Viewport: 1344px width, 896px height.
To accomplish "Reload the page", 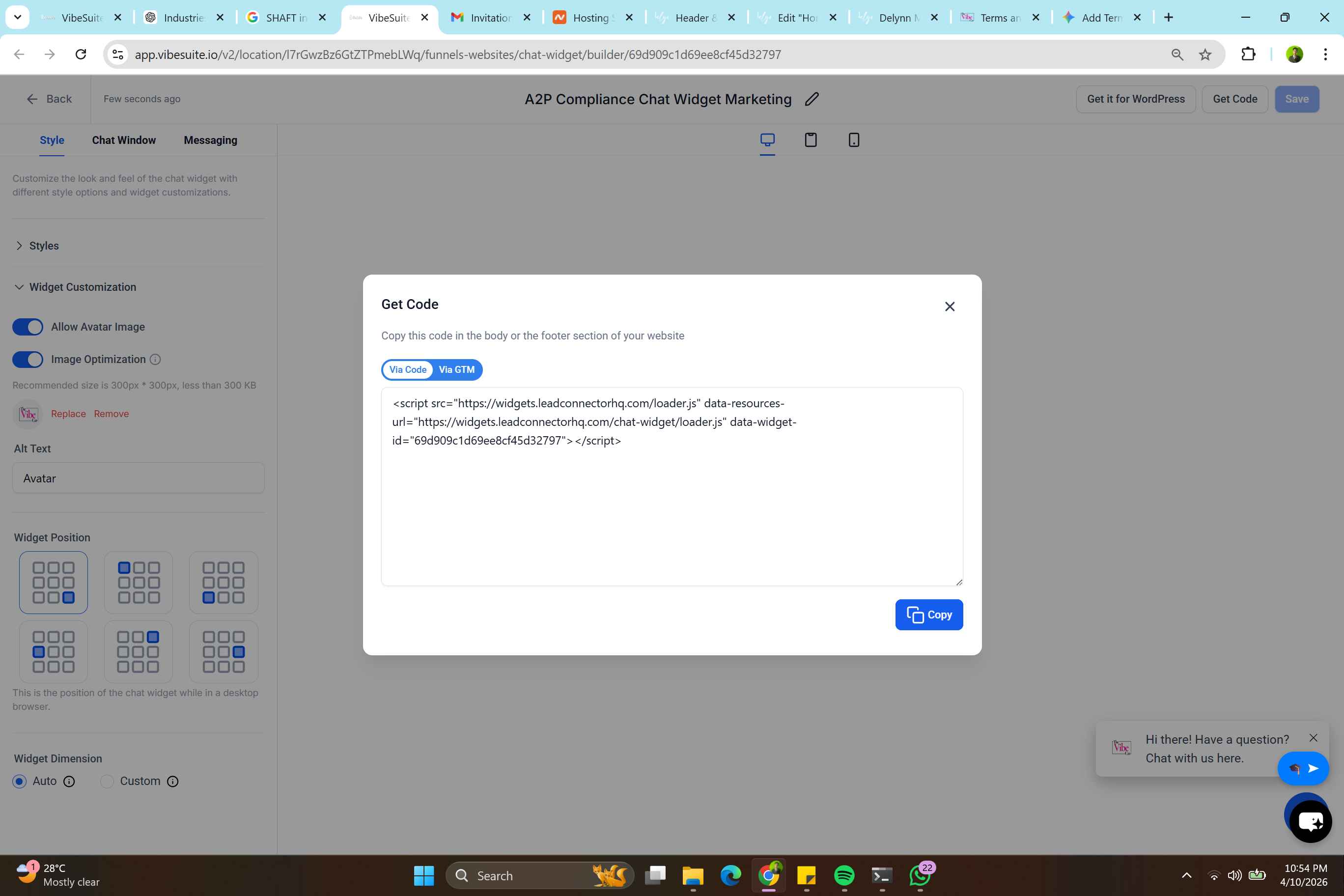I will click(x=81, y=55).
